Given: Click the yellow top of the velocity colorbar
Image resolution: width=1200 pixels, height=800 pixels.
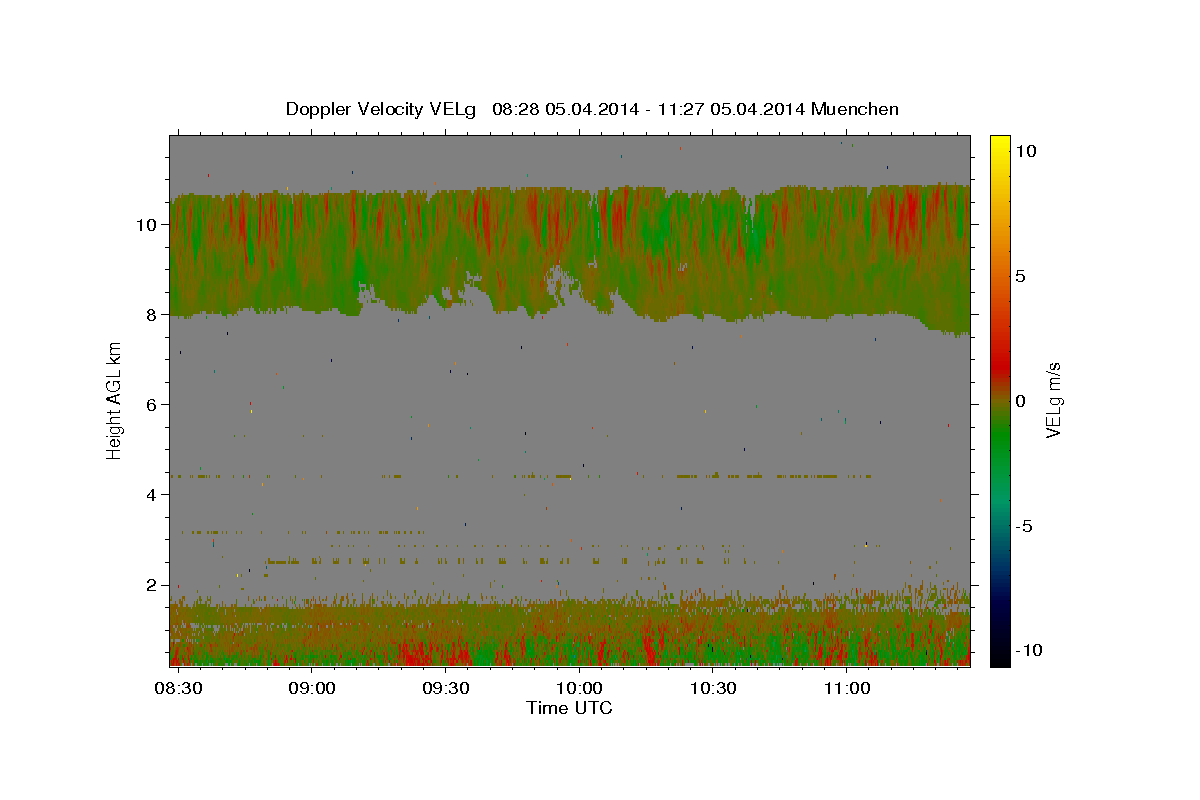Looking at the screenshot, I should (999, 145).
